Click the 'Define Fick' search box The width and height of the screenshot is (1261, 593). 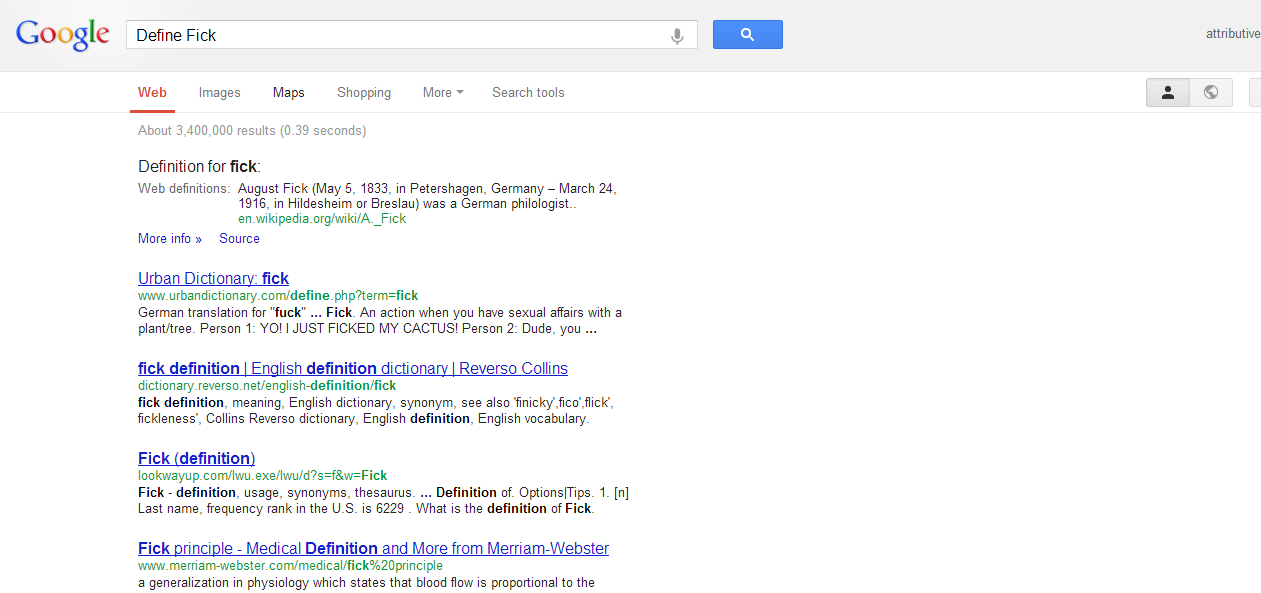(411, 35)
